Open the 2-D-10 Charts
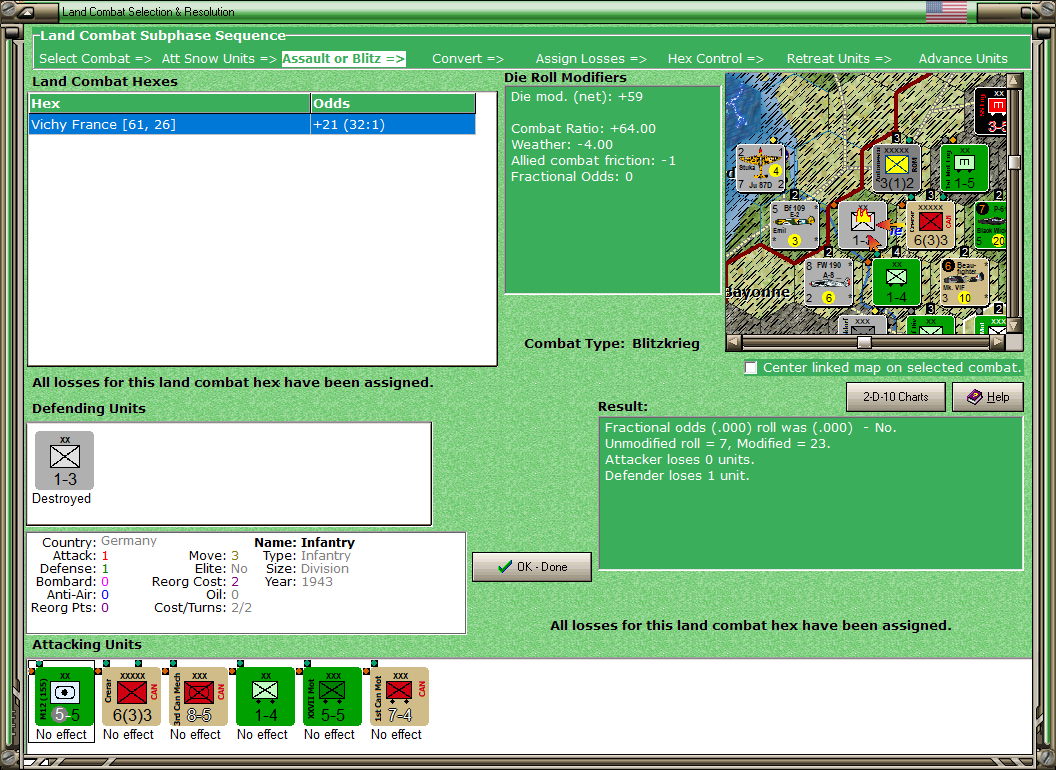 click(x=896, y=397)
